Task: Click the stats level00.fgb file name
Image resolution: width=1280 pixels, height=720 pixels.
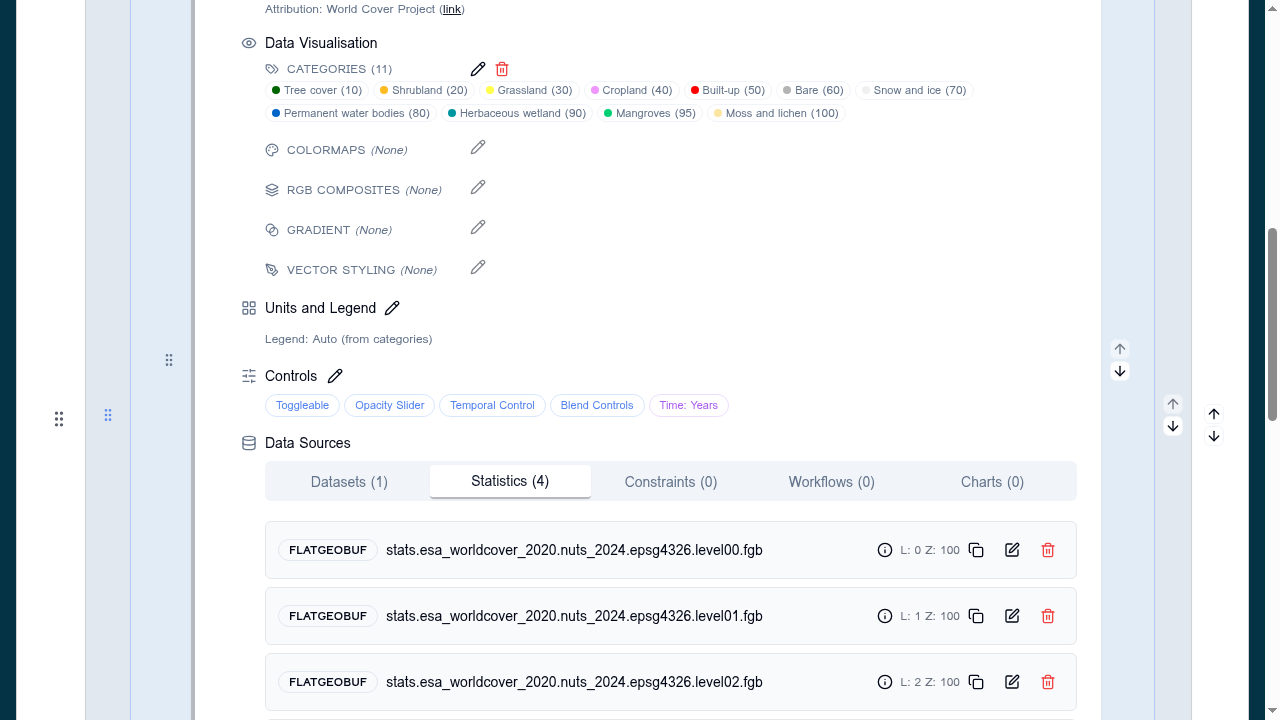Action: (x=574, y=550)
